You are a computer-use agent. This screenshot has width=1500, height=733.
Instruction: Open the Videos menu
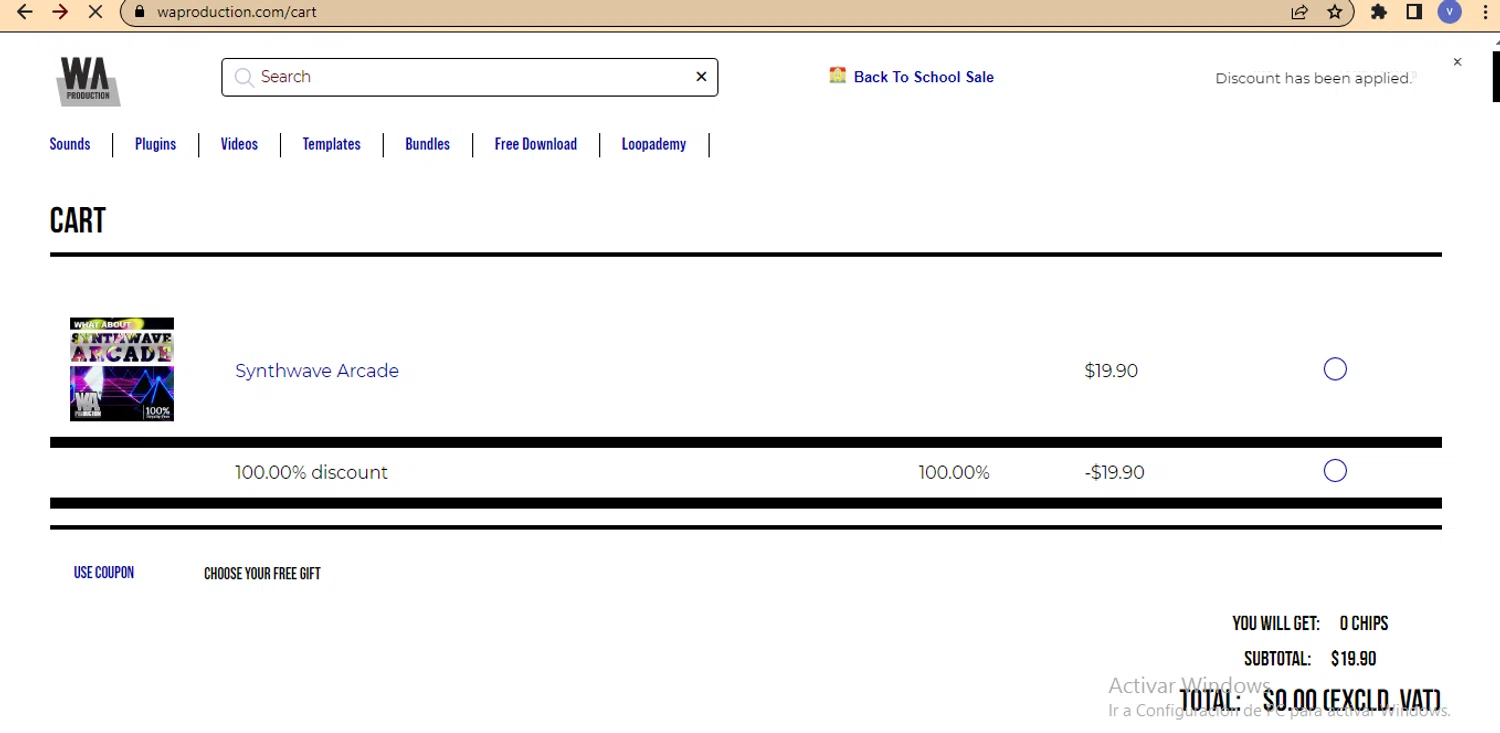pos(239,144)
